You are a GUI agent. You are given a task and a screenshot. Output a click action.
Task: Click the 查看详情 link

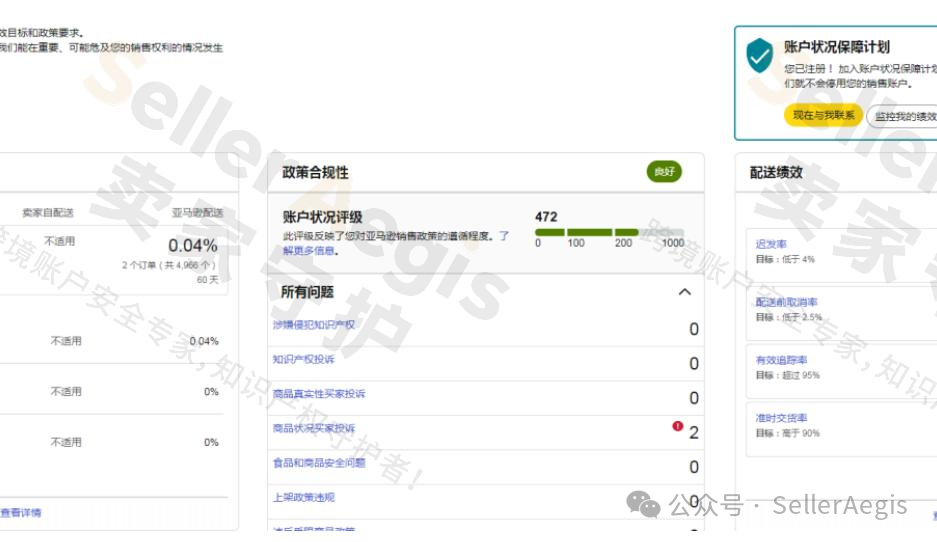21,513
